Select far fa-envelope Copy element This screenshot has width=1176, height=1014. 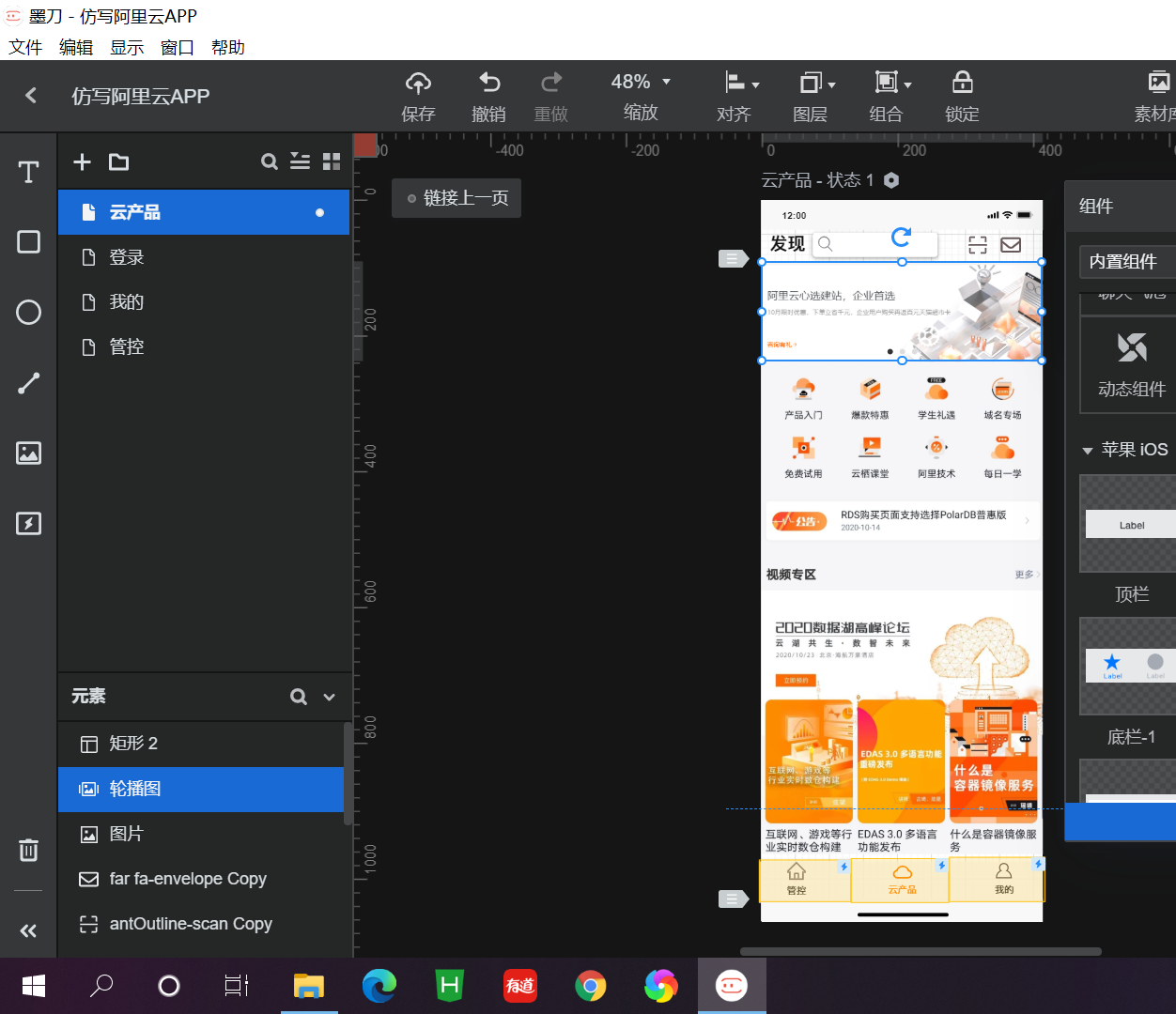click(201, 879)
